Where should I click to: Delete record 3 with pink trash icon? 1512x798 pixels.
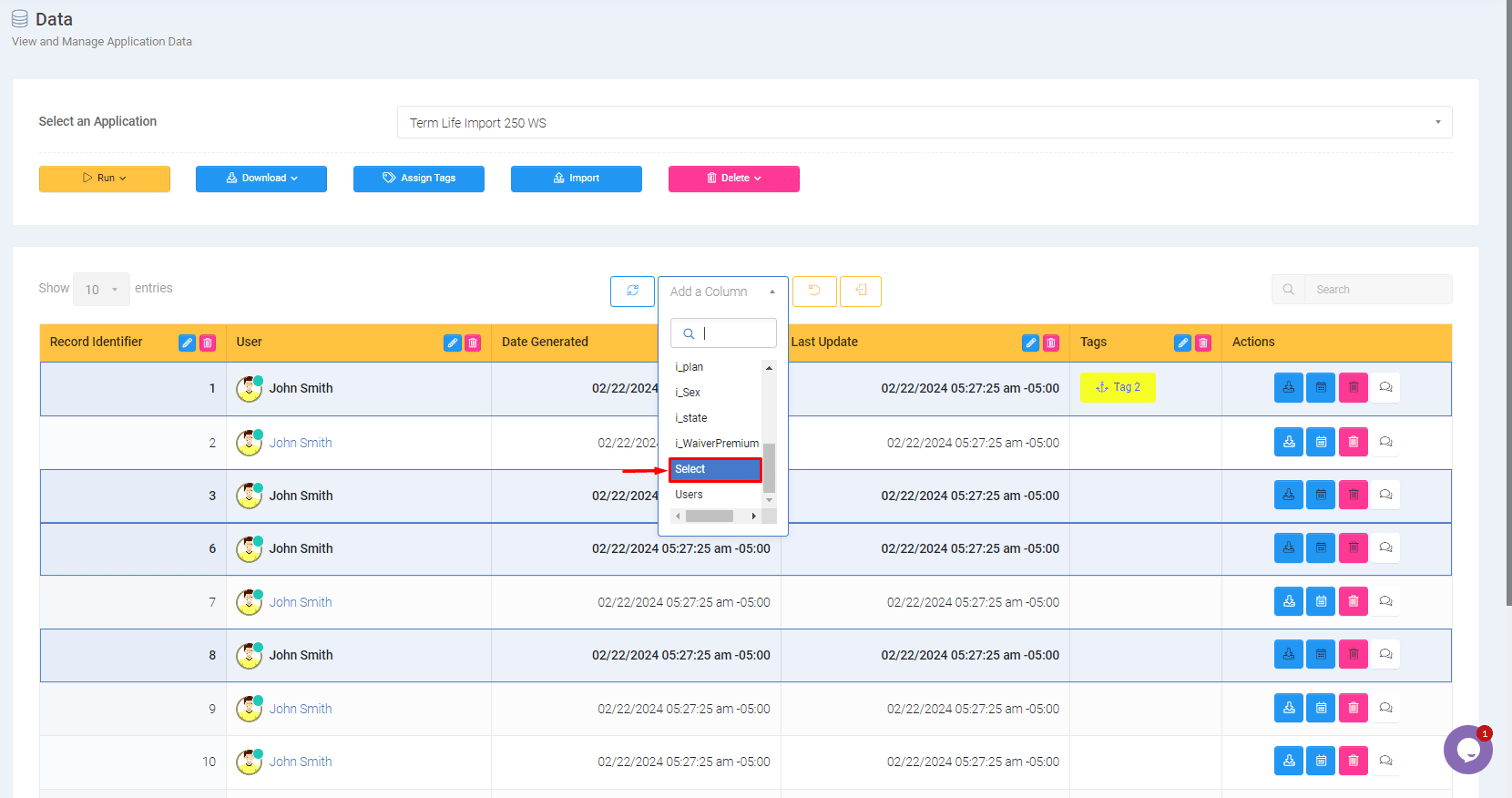point(1352,494)
